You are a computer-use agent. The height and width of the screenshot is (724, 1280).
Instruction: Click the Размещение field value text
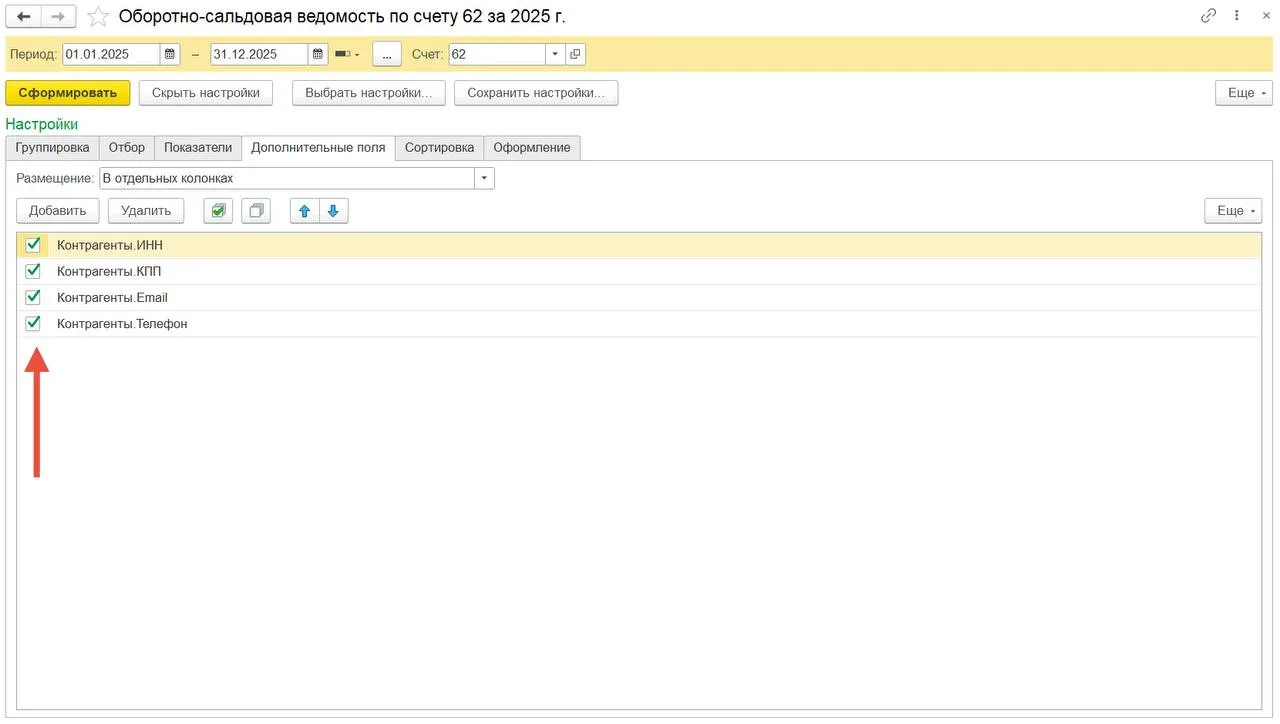coord(168,178)
